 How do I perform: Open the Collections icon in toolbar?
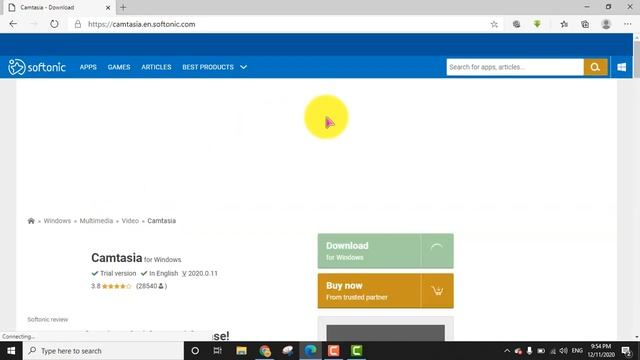click(x=585, y=24)
